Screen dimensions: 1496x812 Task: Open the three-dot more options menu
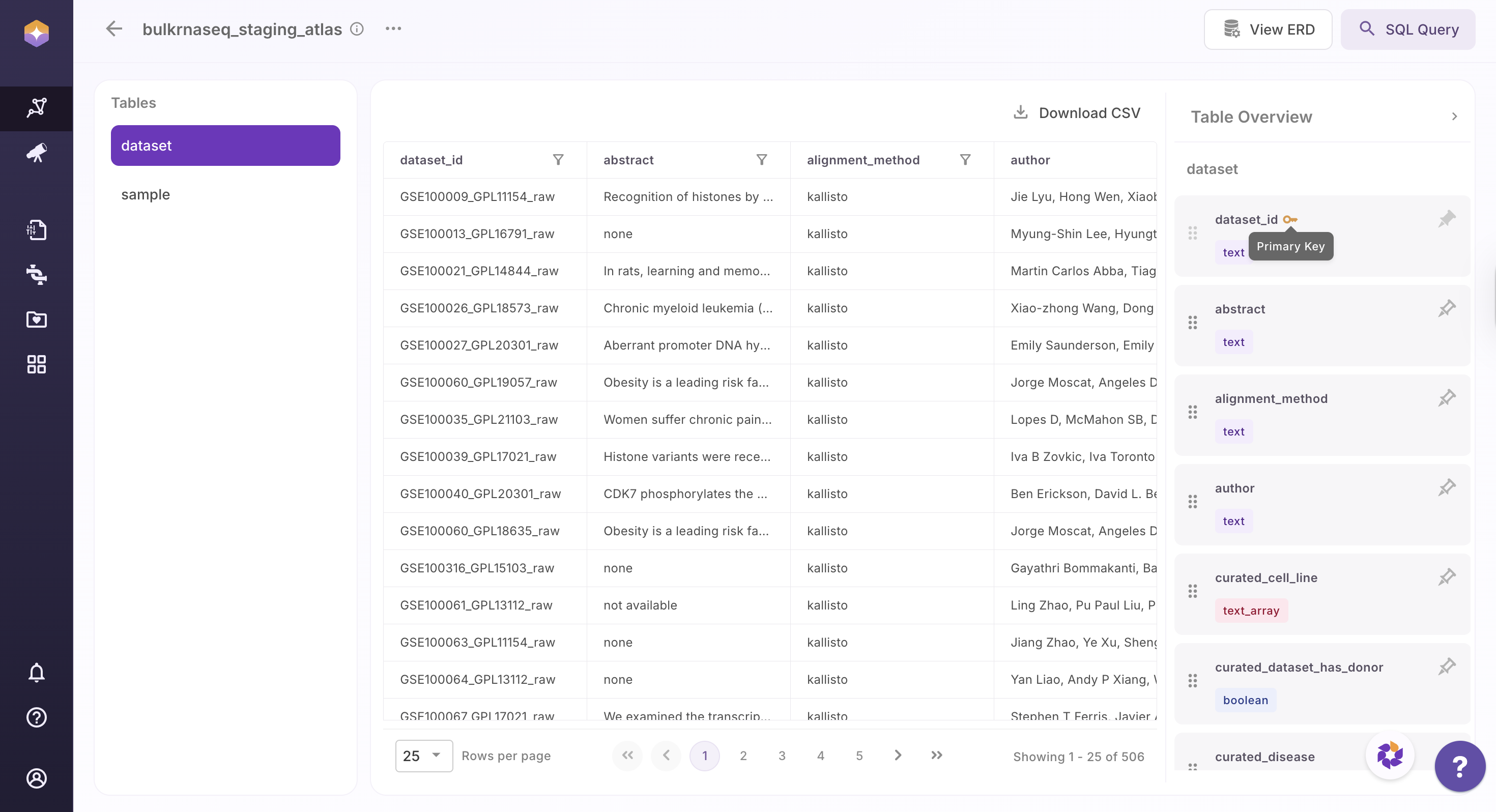(393, 29)
